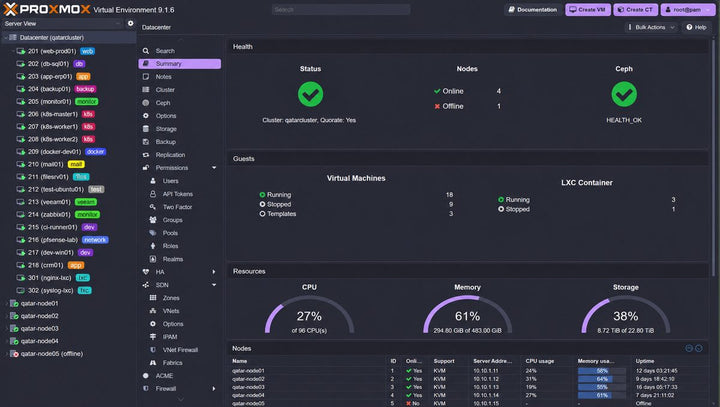Viewport: 720px width, 407px height.
Task: Click the API Tokens icon
Action: click(x=153, y=194)
